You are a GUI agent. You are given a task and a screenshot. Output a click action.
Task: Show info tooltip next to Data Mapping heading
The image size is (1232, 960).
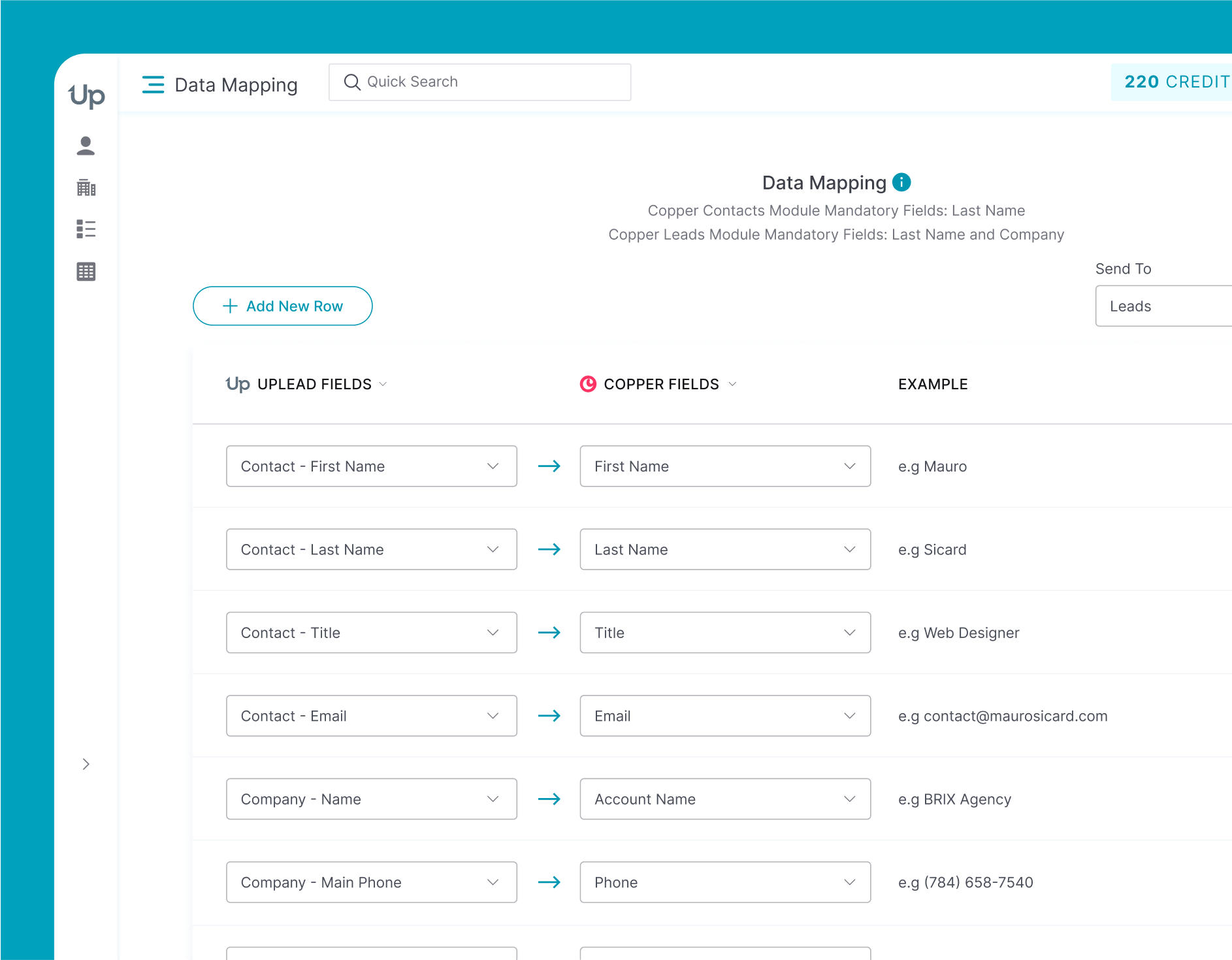click(901, 182)
